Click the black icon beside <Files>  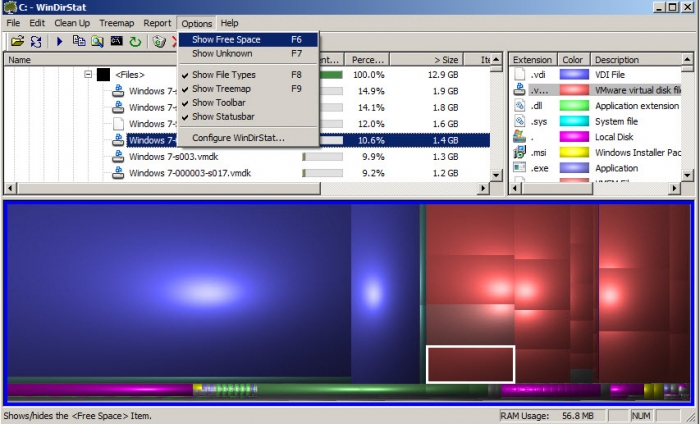coord(103,75)
